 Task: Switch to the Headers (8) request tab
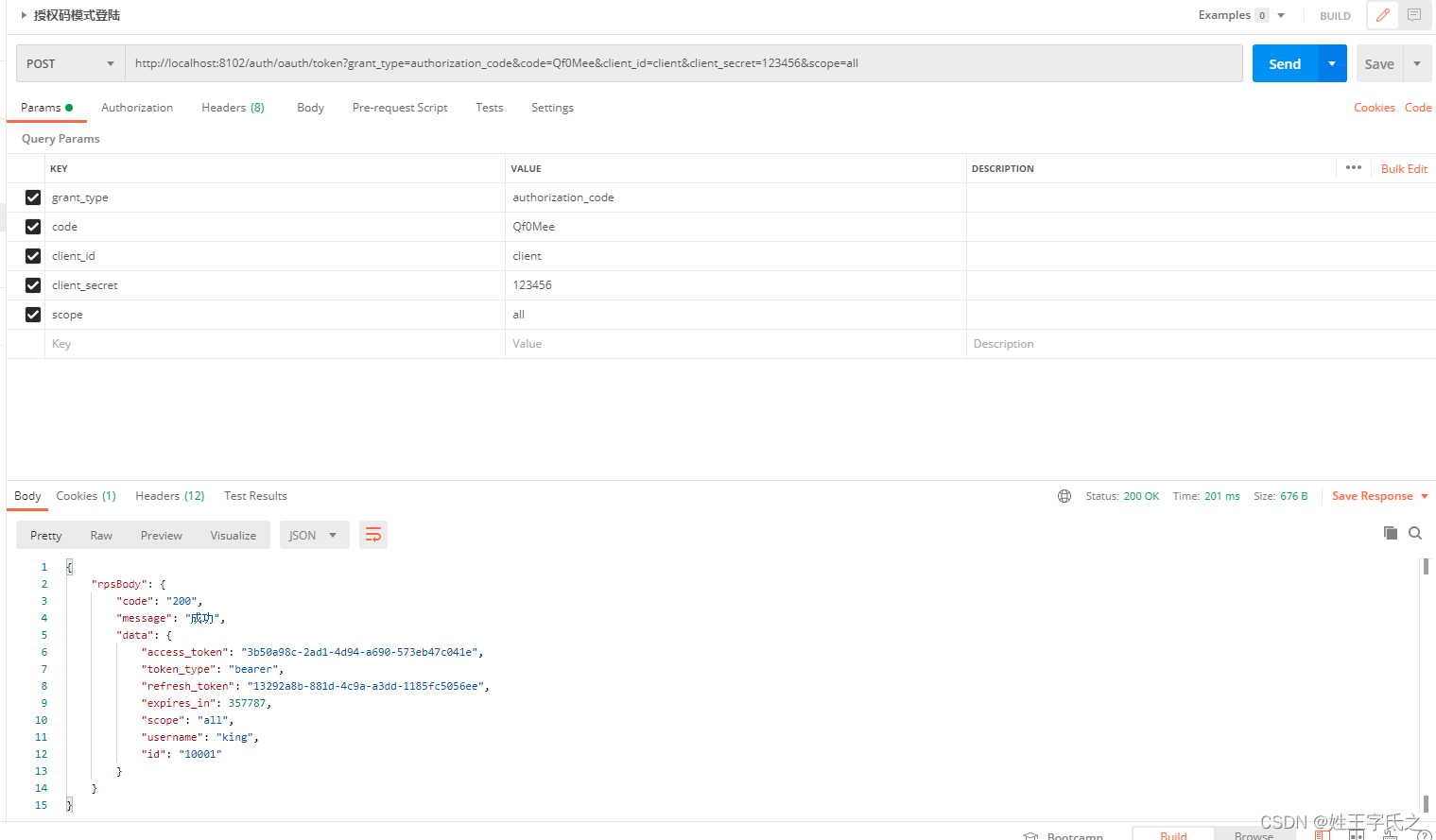pos(233,108)
